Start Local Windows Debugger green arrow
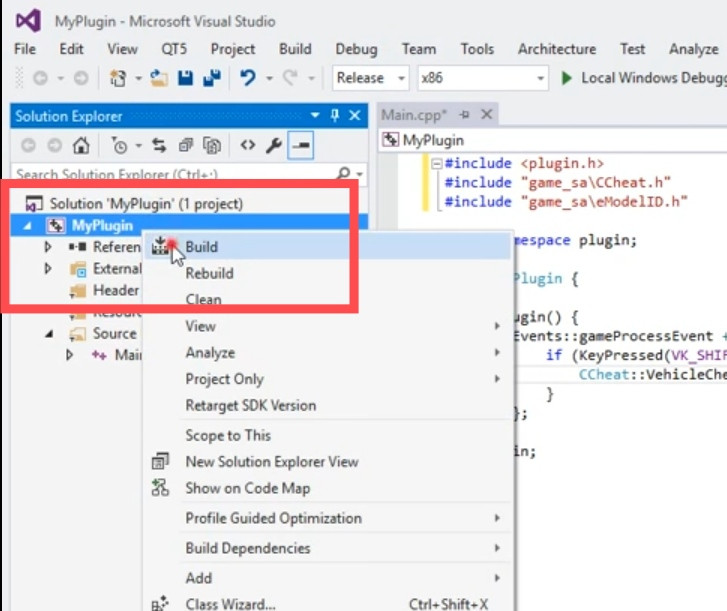The width and height of the screenshot is (727, 611). click(x=566, y=78)
